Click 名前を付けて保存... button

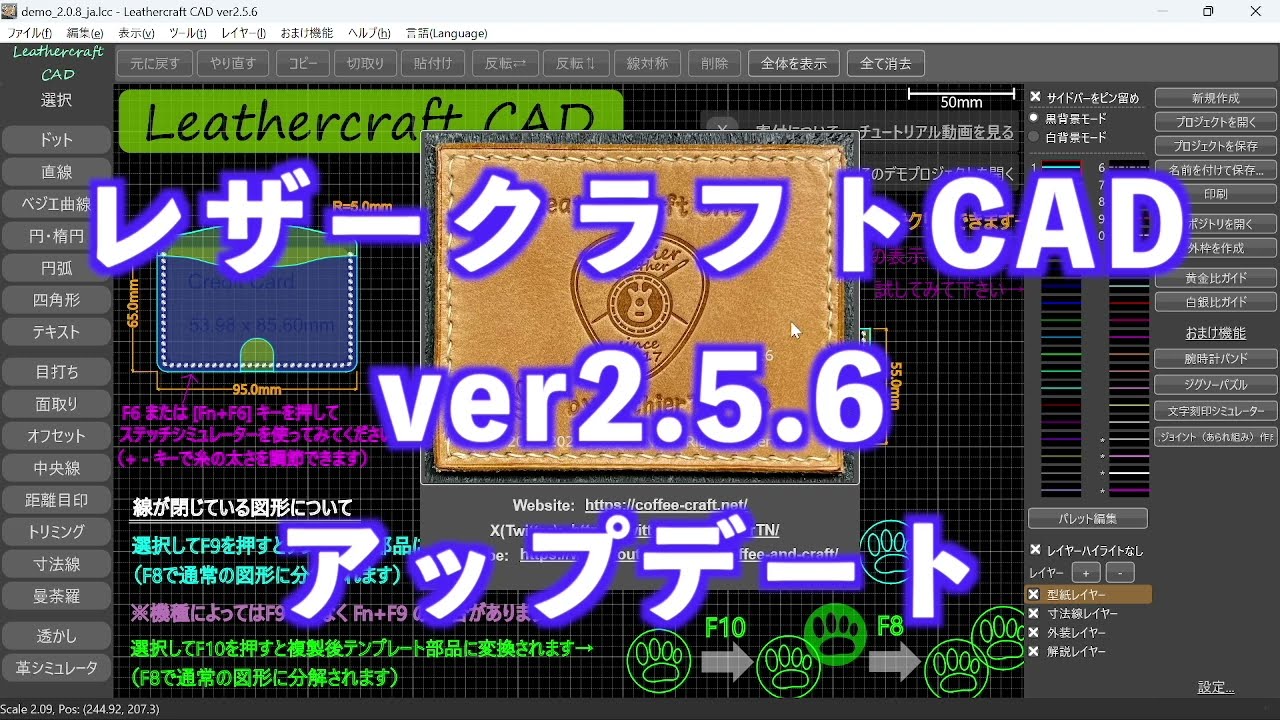(x=1216, y=170)
